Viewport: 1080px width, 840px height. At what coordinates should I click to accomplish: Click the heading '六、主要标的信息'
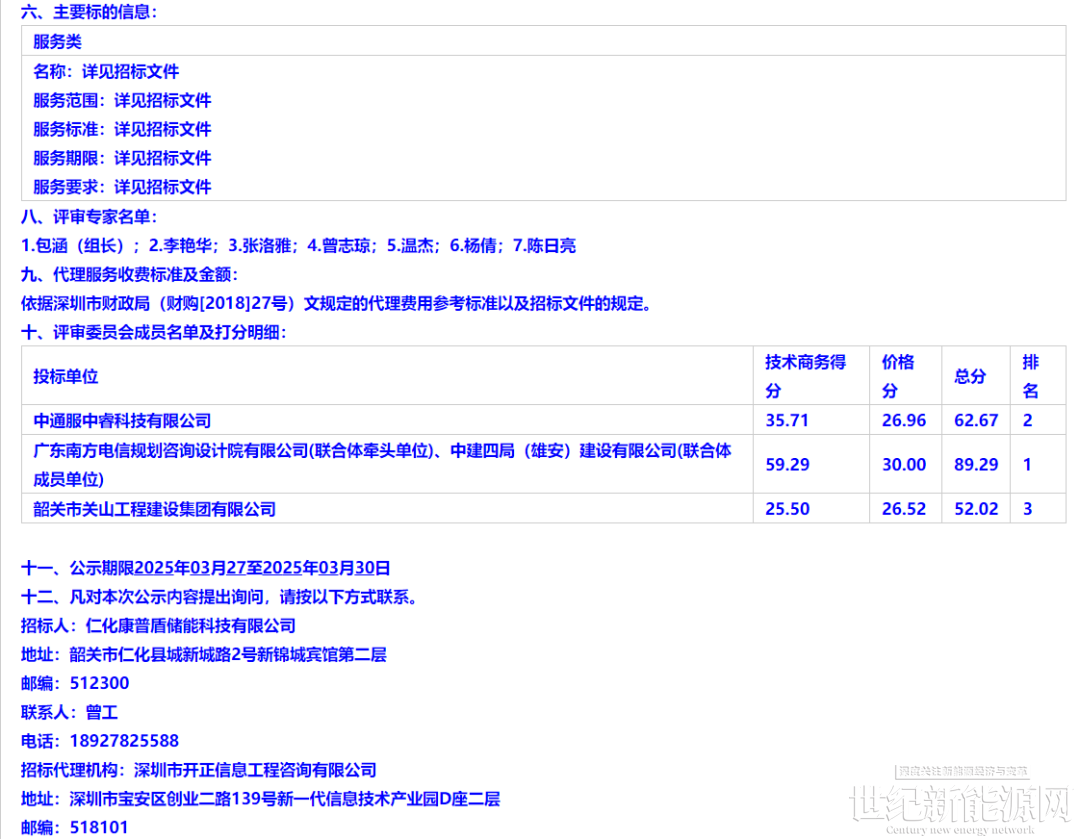(x=89, y=12)
